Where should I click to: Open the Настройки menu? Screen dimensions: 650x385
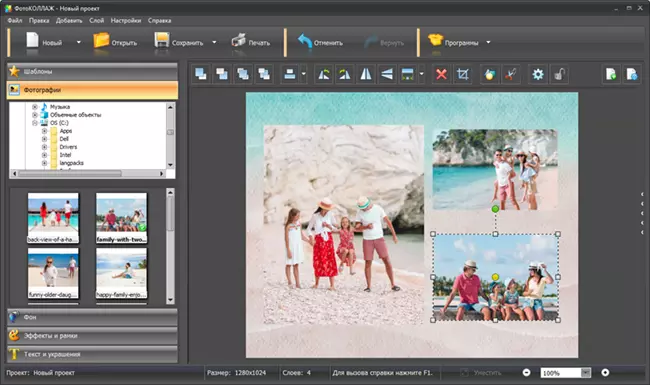(126, 20)
